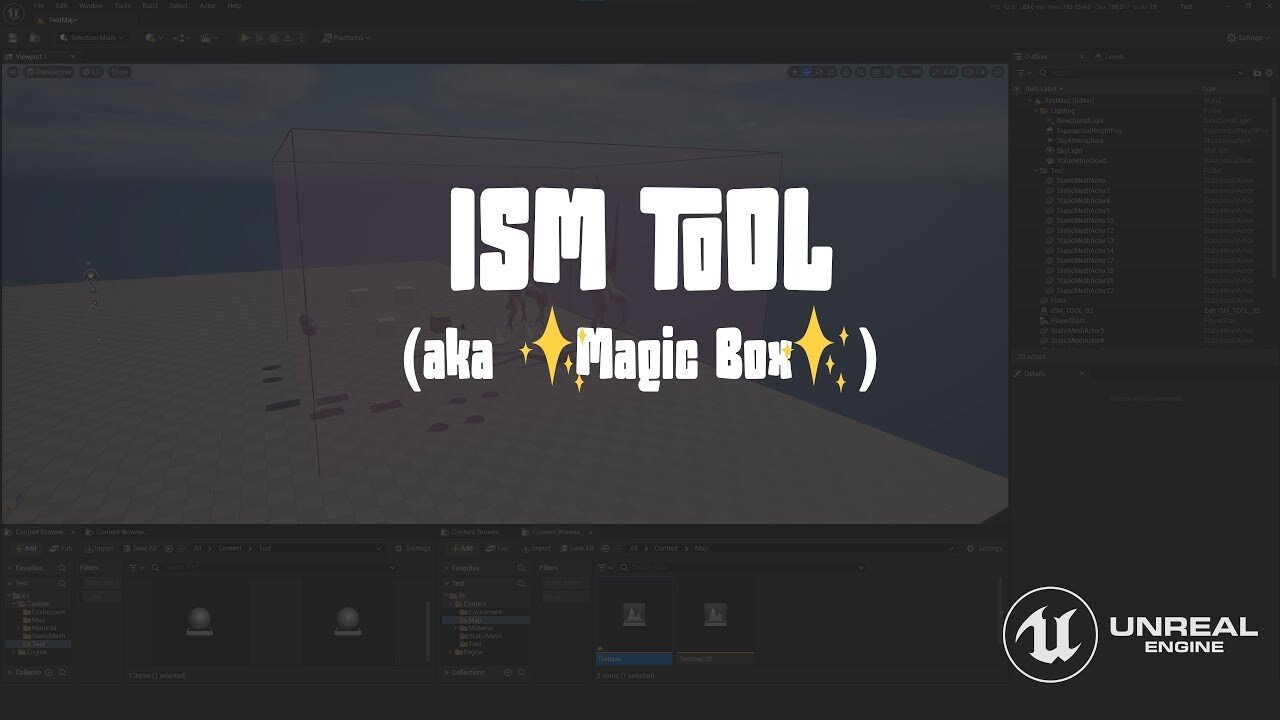The width and height of the screenshot is (1280, 720).
Task: Open the Perspective view dropdown
Action: 46,71
